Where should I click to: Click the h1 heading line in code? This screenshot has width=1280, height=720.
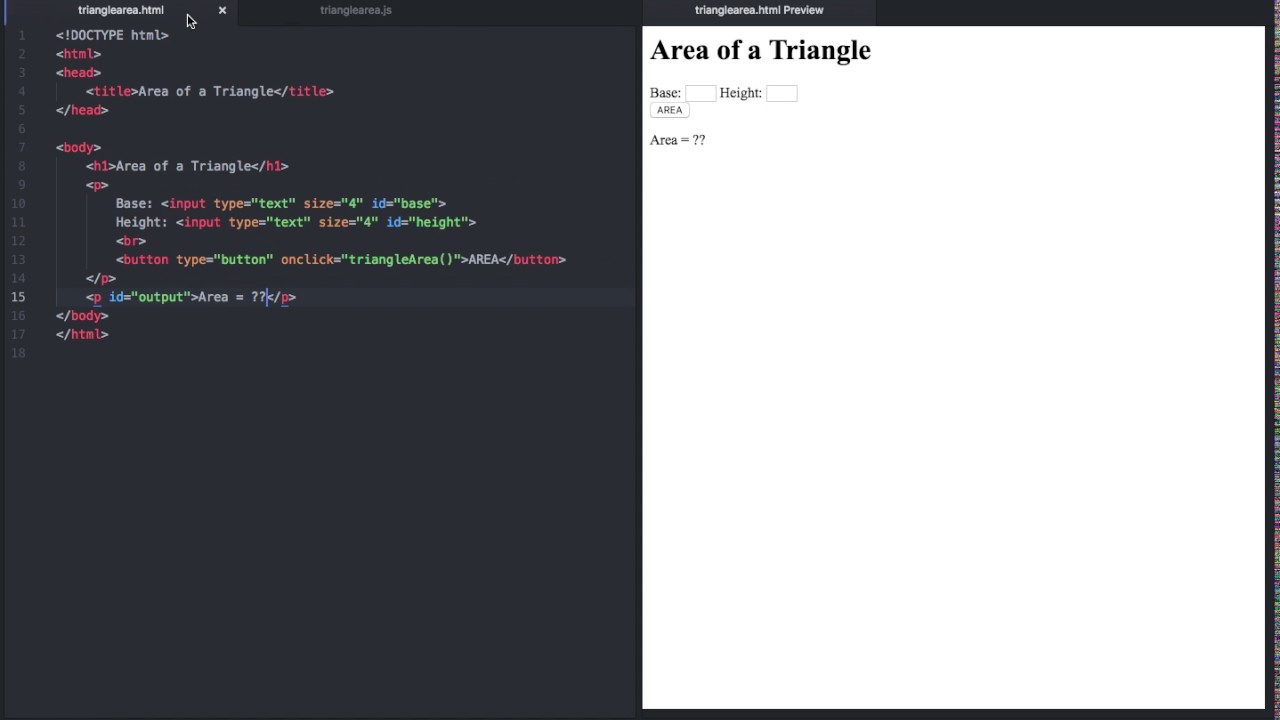(187, 166)
